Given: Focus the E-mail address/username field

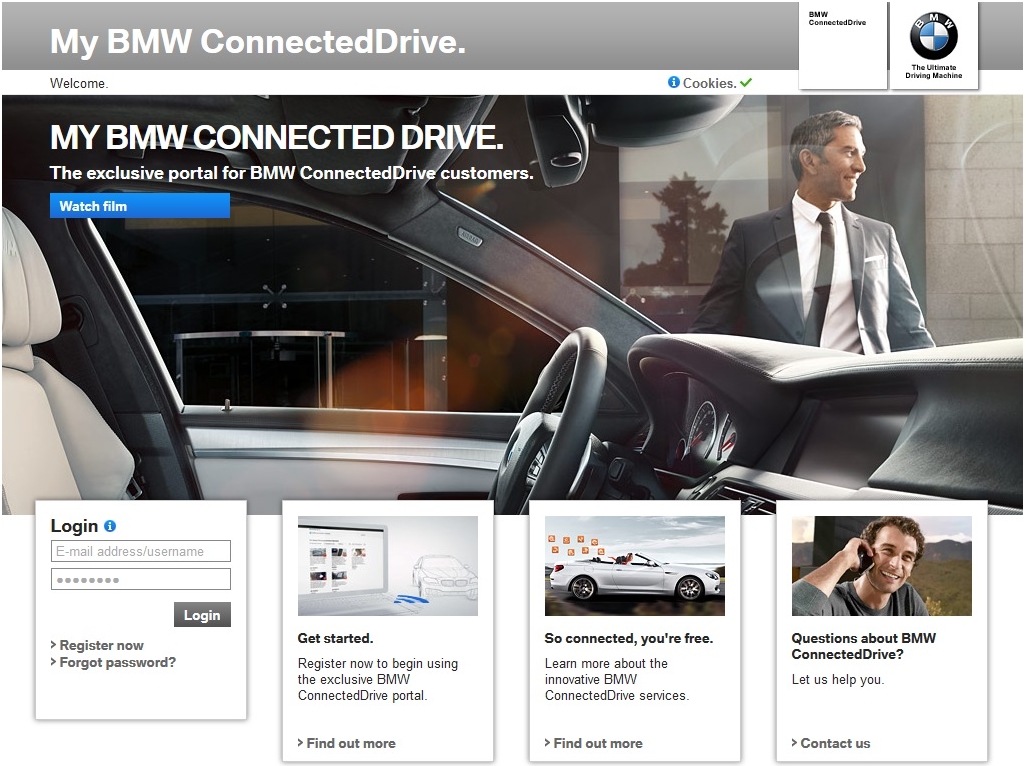Looking at the screenshot, I should (x=141, y=551).
